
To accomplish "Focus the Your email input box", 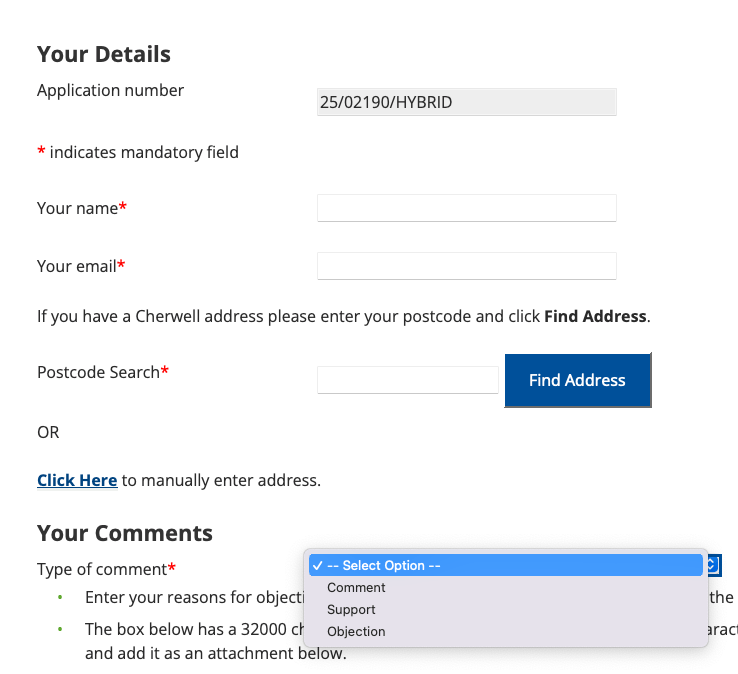I will tap(466, 266).
